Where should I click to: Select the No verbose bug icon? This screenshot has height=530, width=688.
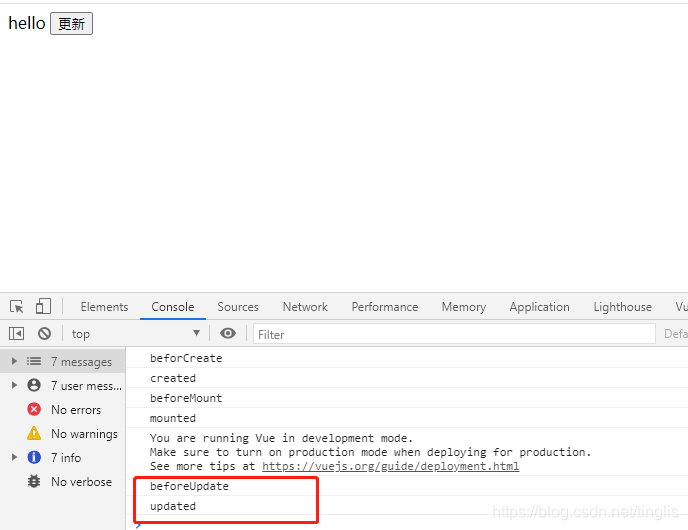tap(34, 481)
